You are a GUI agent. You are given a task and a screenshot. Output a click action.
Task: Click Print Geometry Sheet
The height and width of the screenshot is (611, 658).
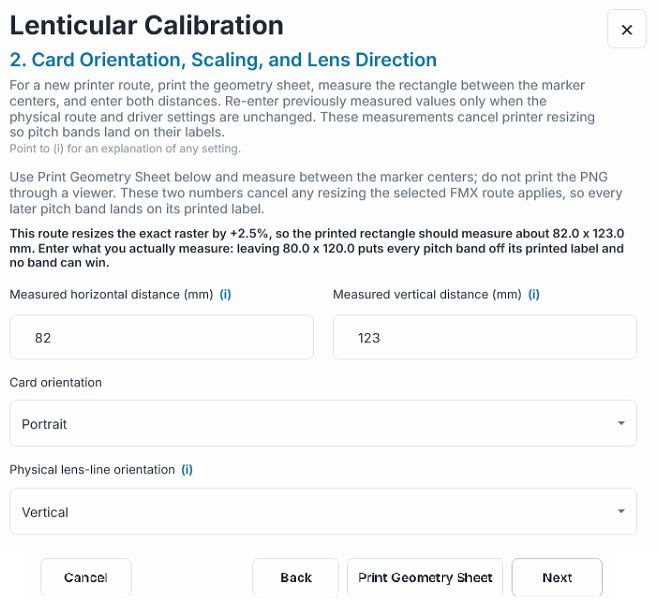pyautogui.click(x=425, y=577)
